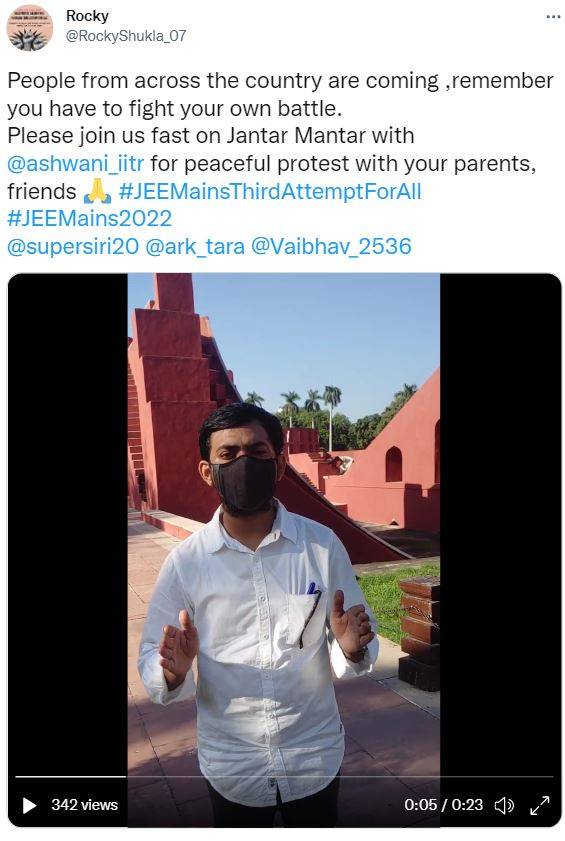Open the #JEEMains2022 hashtag
Viewport: 565px width, 841px height.
[x=90, y=219]
